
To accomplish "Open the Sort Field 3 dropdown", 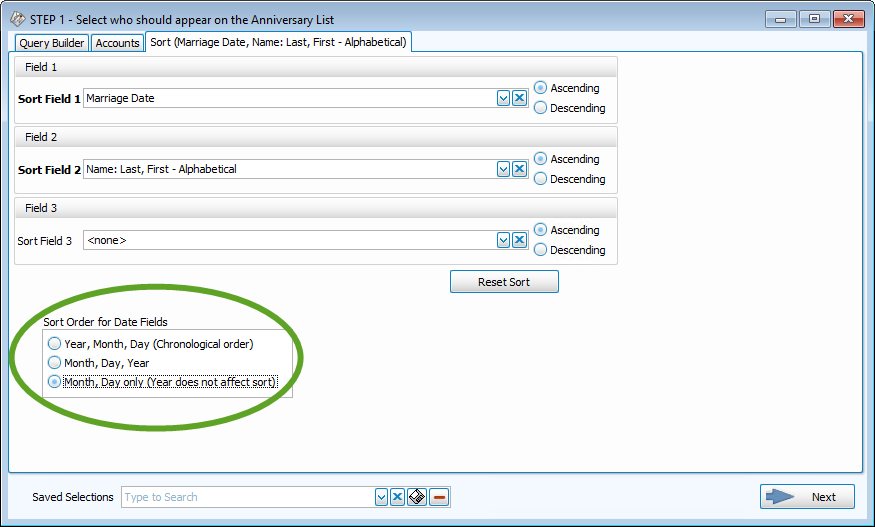I will pos(504,240).
